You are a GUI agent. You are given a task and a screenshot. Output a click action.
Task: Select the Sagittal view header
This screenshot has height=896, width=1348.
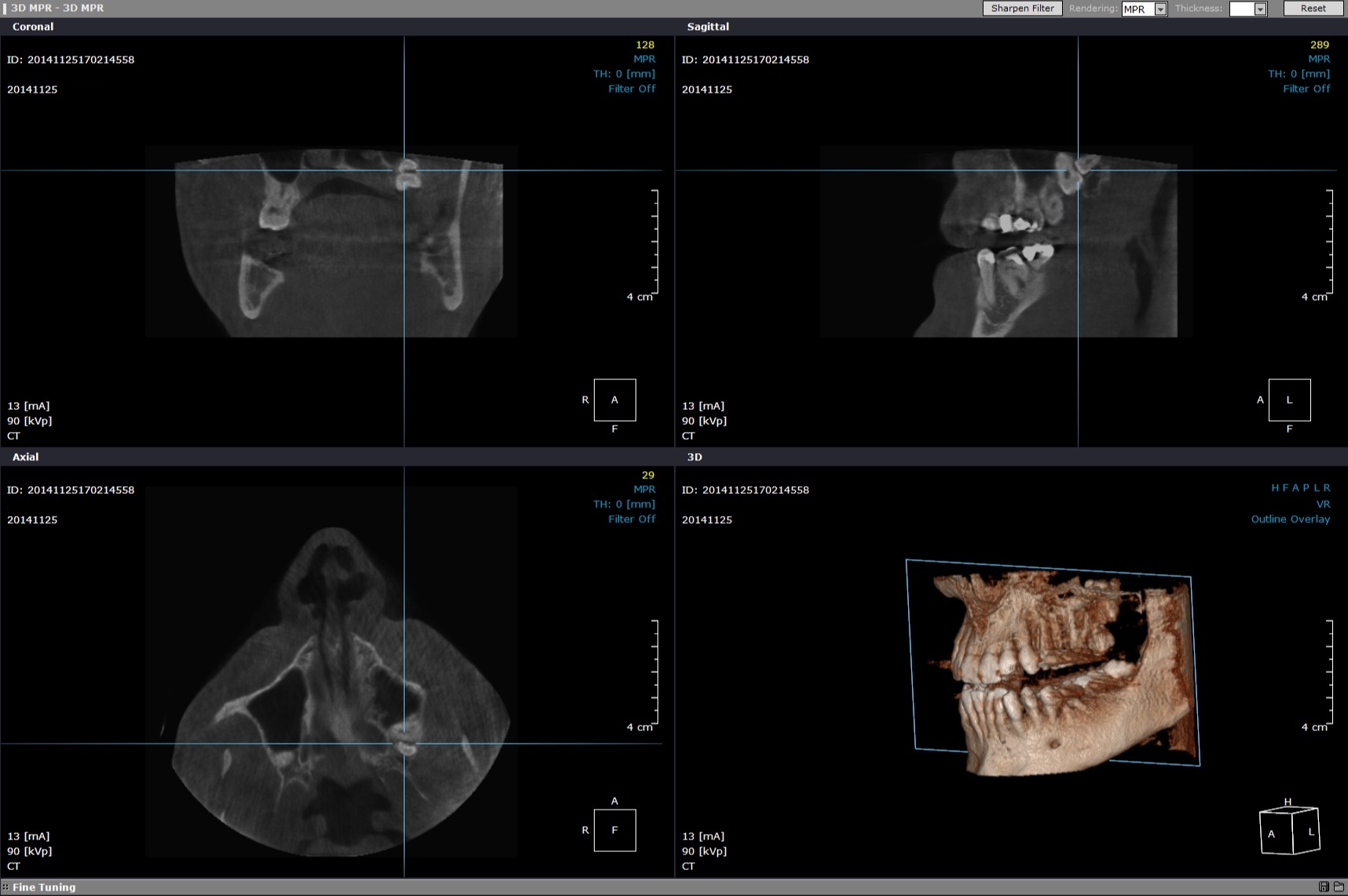pos(708,27)
